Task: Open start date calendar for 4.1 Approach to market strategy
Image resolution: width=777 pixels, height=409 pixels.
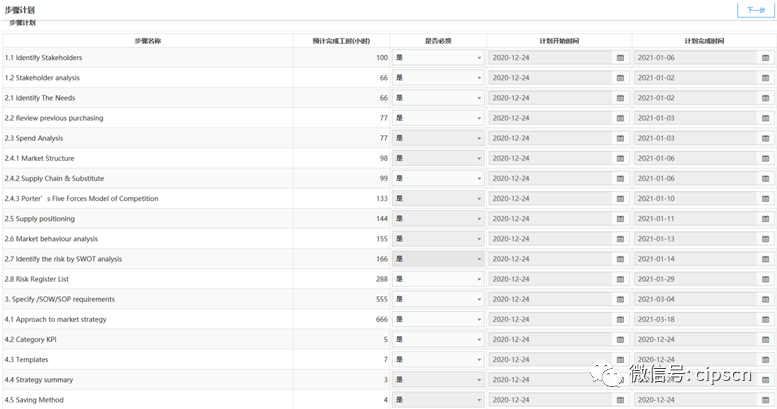Action: click(x=620, y=319)
